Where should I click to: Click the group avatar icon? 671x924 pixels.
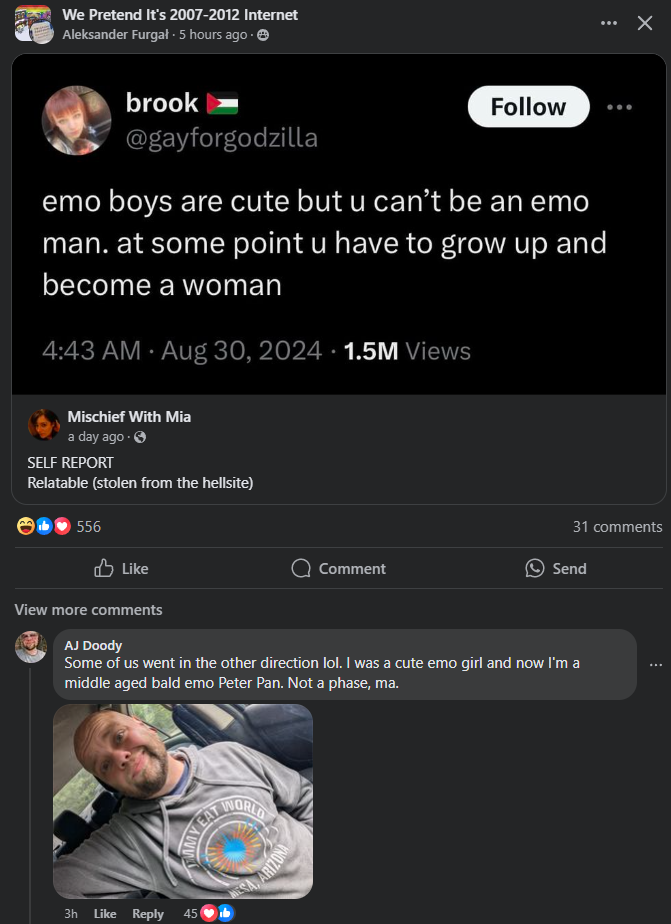(32, 24)
